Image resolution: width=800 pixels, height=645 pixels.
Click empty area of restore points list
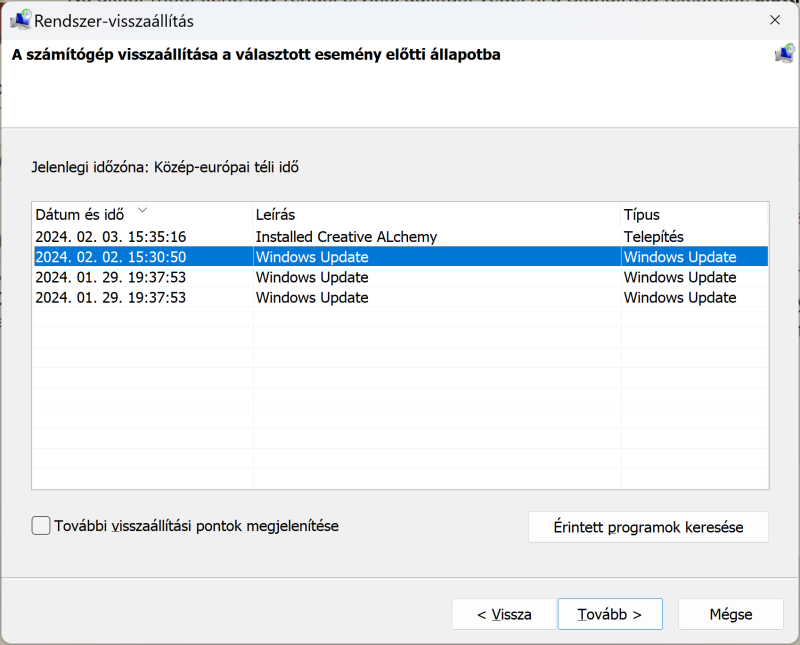(x=400, y=400)
